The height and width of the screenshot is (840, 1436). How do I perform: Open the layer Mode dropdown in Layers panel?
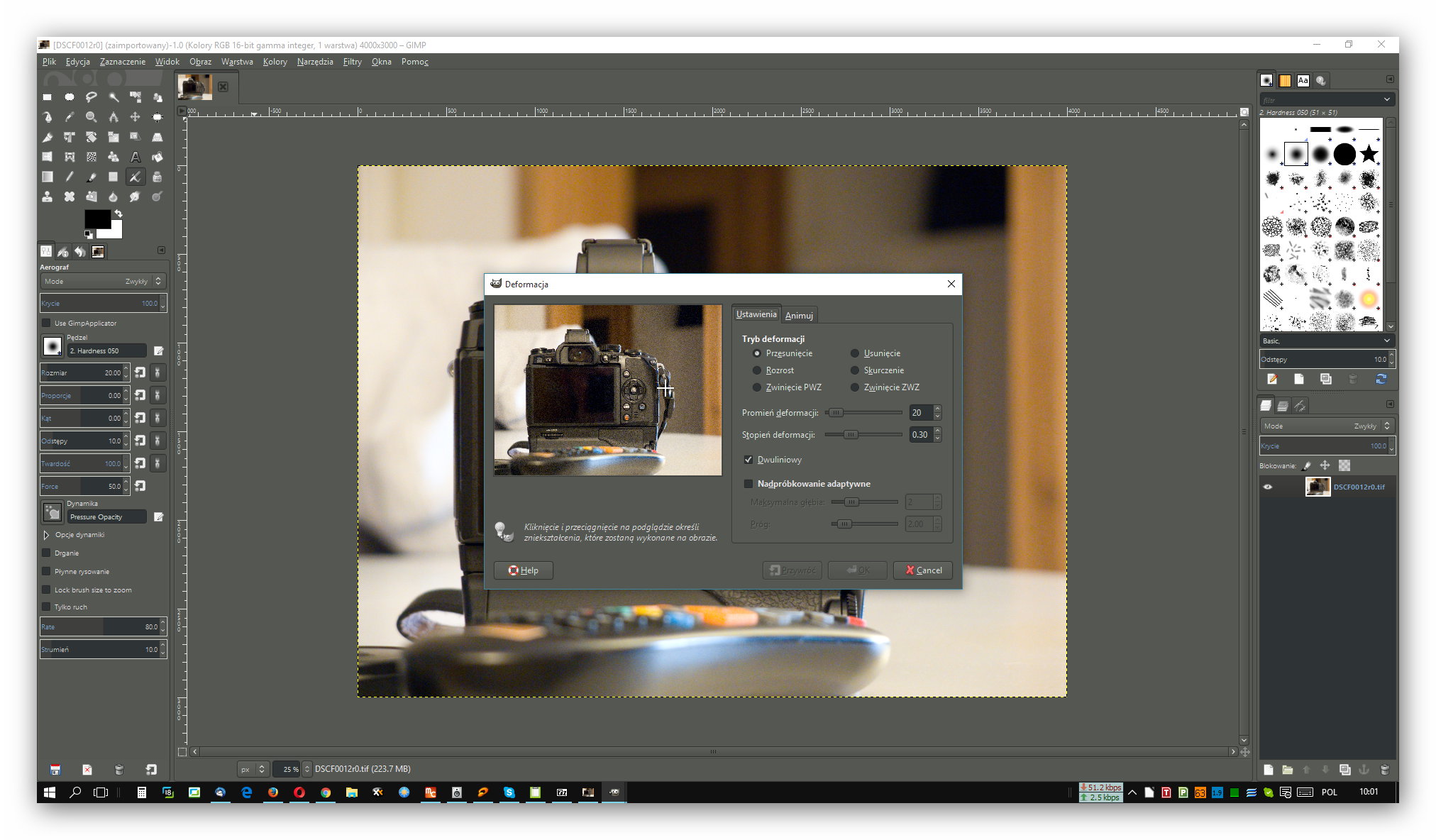pos(1326,426)
